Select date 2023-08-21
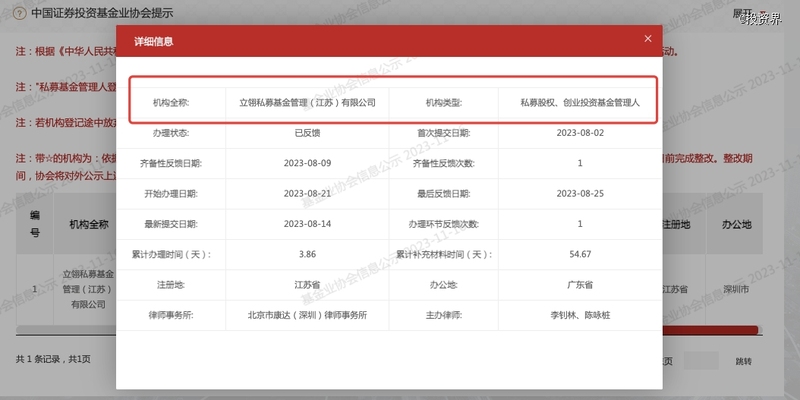Image resolution: width=800 pixels, height=400 pixels. click(307, 193)
